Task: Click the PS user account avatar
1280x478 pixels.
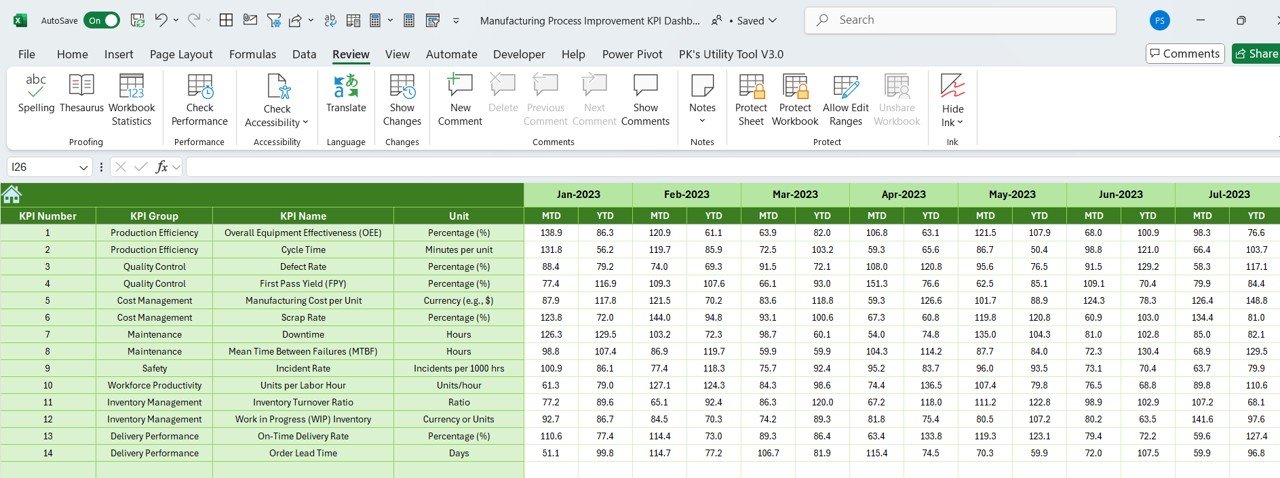Action: (1160, 20)
